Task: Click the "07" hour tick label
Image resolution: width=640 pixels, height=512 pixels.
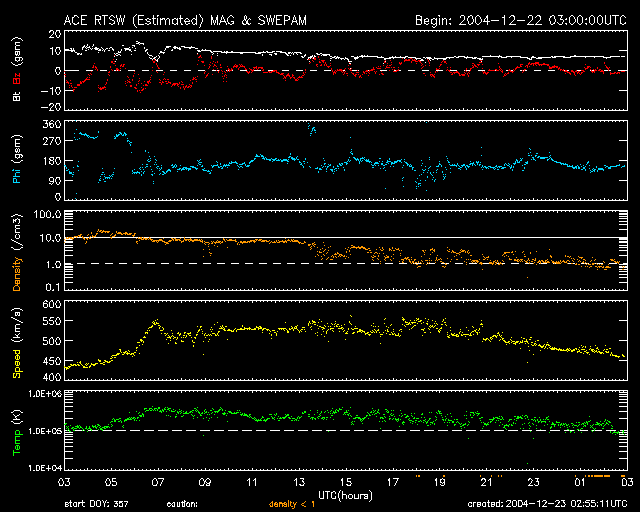Action: pyautogui.click(x=158, y=482)
